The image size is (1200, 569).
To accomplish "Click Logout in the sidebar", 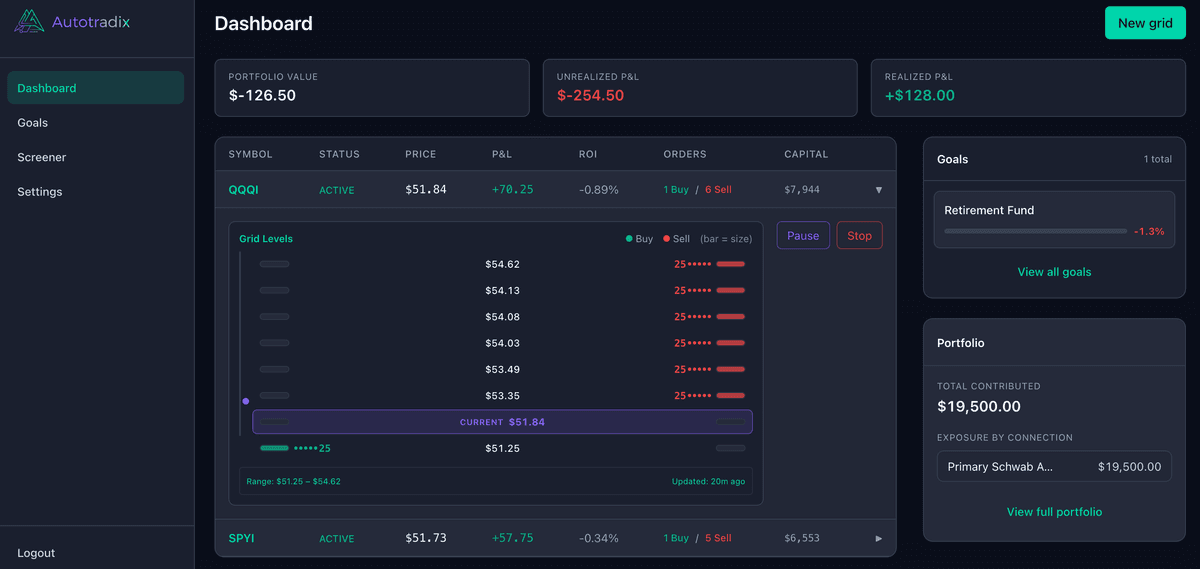I will pos(36,553).
